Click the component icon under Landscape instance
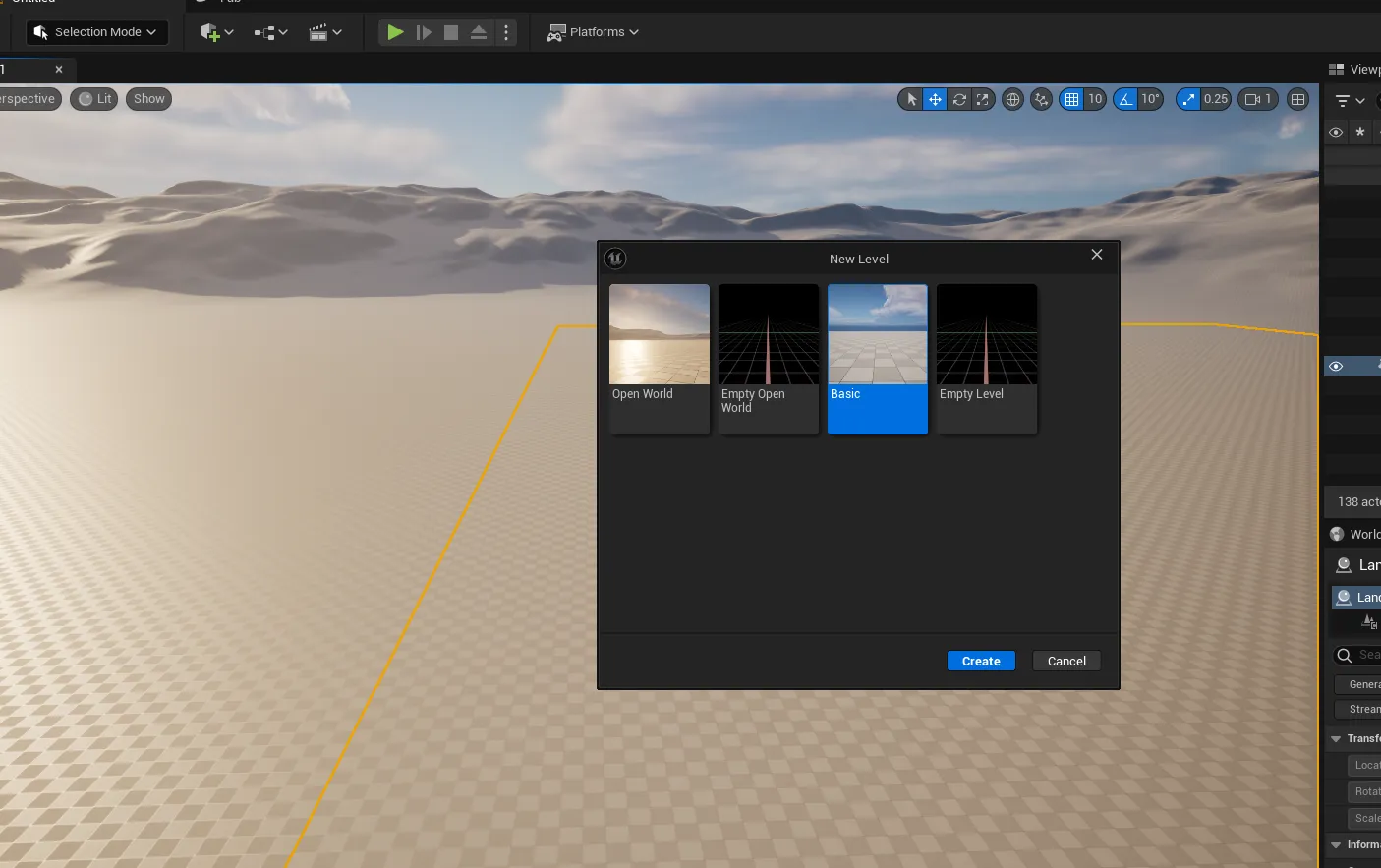The width and height of the screenshot is (1381, 868). pyautogui.click(x=1369, y=621)
